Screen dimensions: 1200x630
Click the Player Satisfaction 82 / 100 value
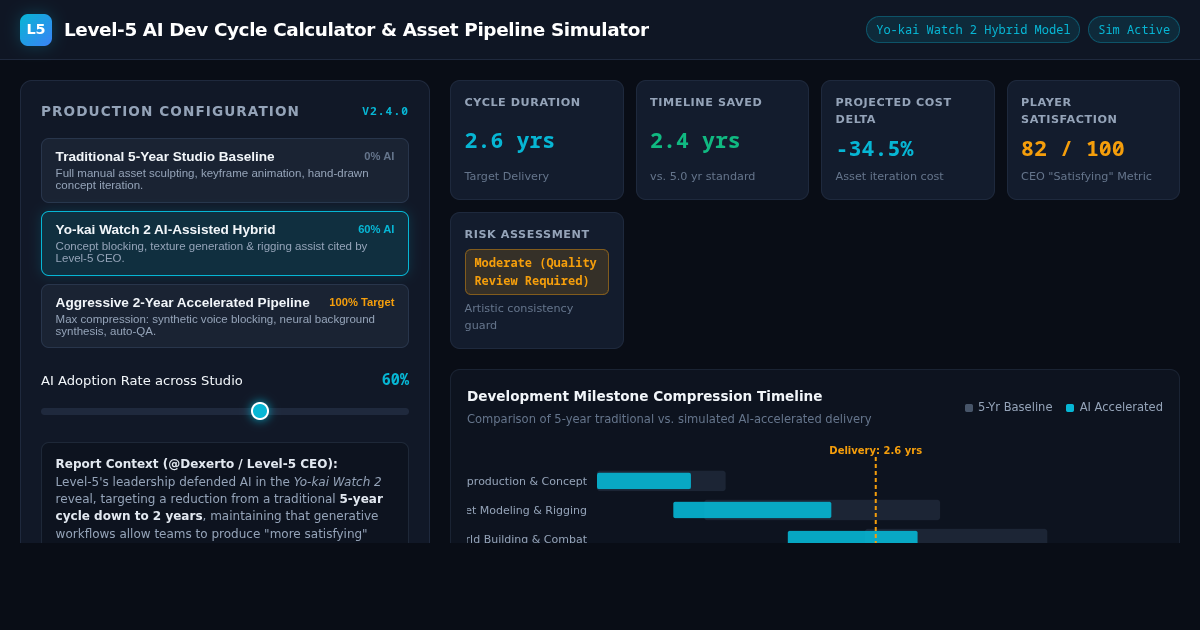coord(1073,149)
